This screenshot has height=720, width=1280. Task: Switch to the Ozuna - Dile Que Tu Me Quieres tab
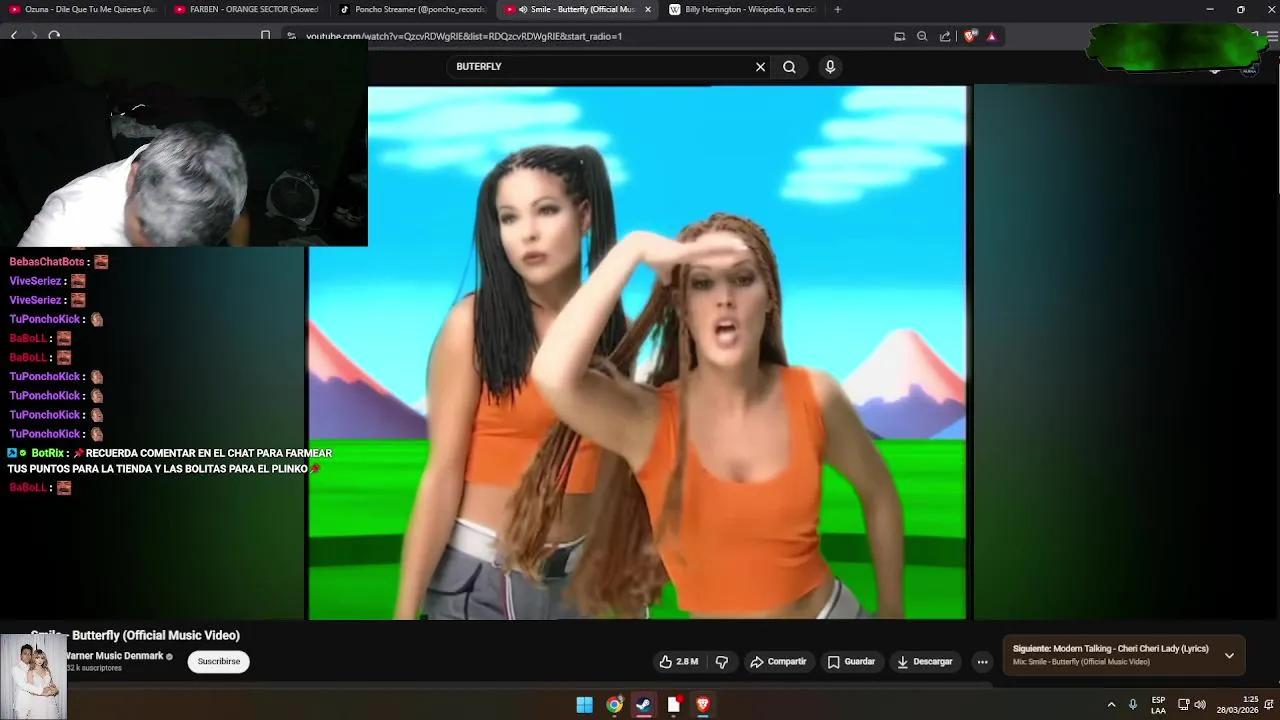point(83,9)
